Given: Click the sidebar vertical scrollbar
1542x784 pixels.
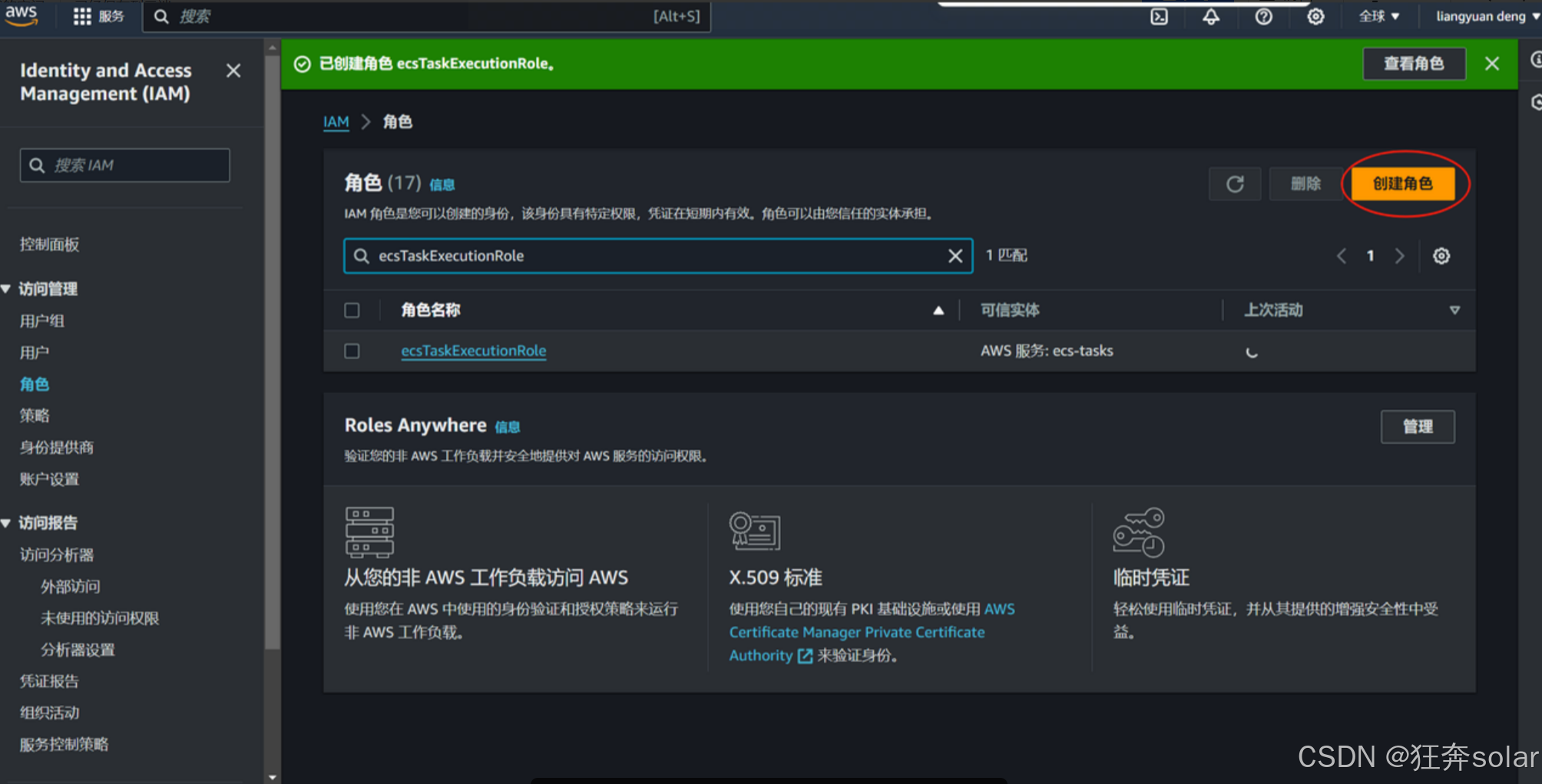Looking at the screenshot, I should tap(272, 353).
